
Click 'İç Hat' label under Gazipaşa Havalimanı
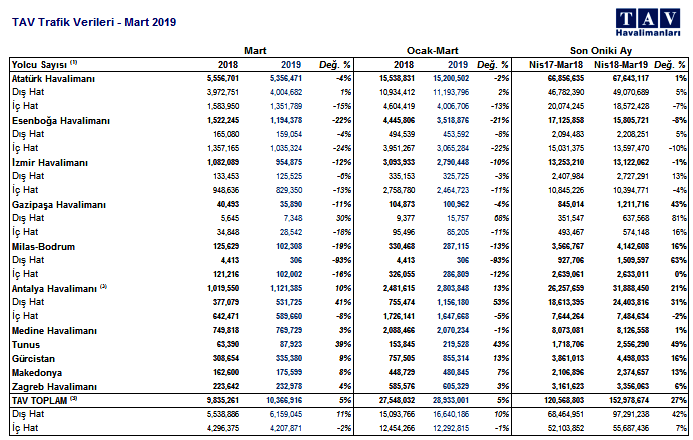tap(25, 232)
